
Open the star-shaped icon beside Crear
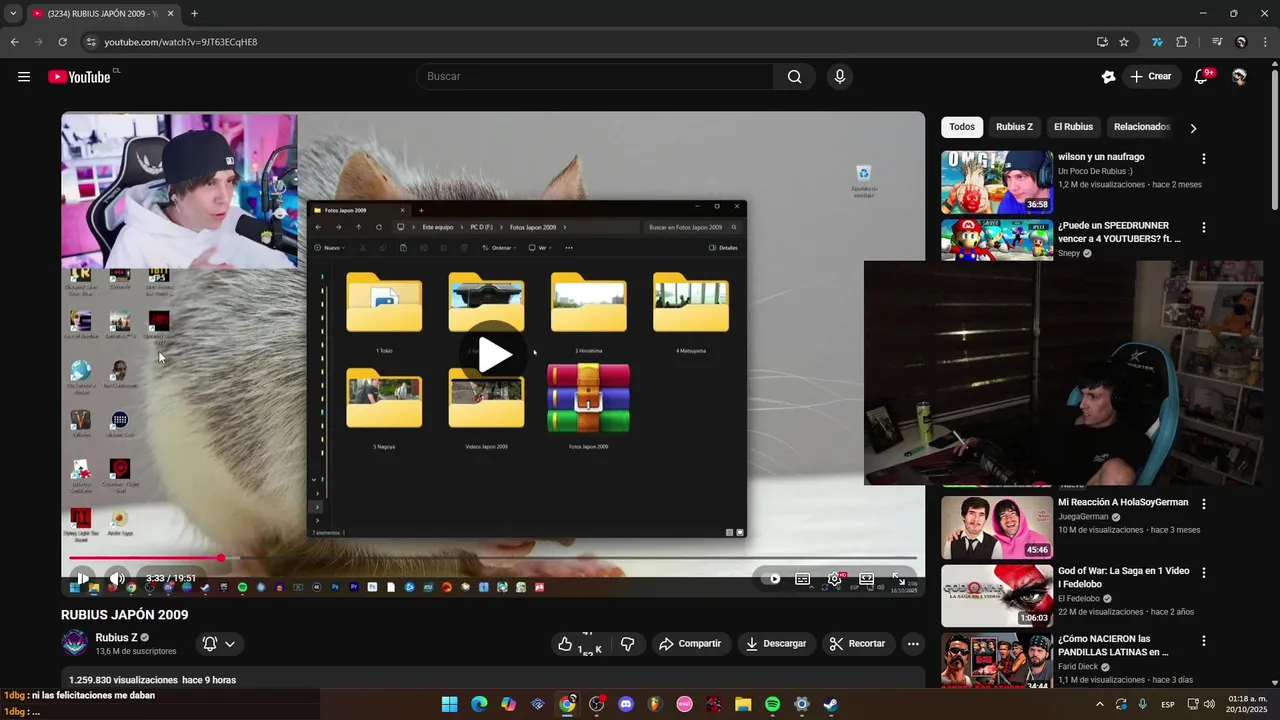1108,77
